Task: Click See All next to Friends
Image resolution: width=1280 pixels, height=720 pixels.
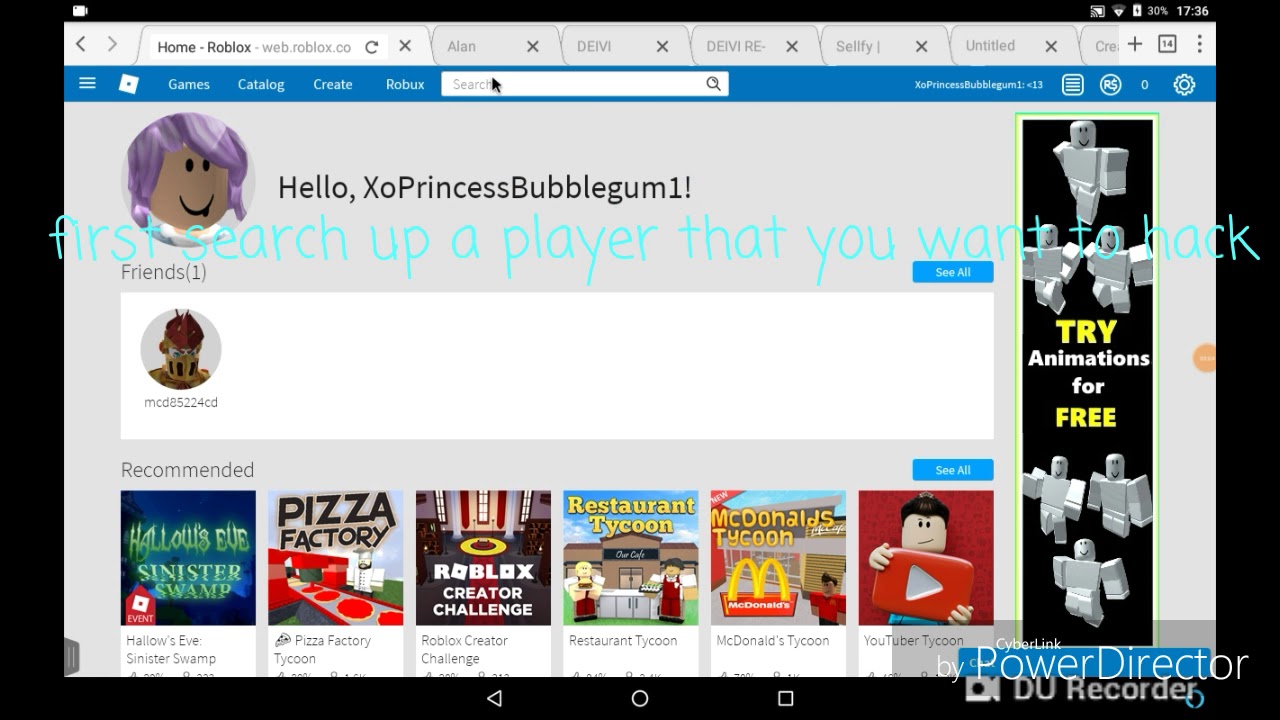Action: [x=953, y=272]
